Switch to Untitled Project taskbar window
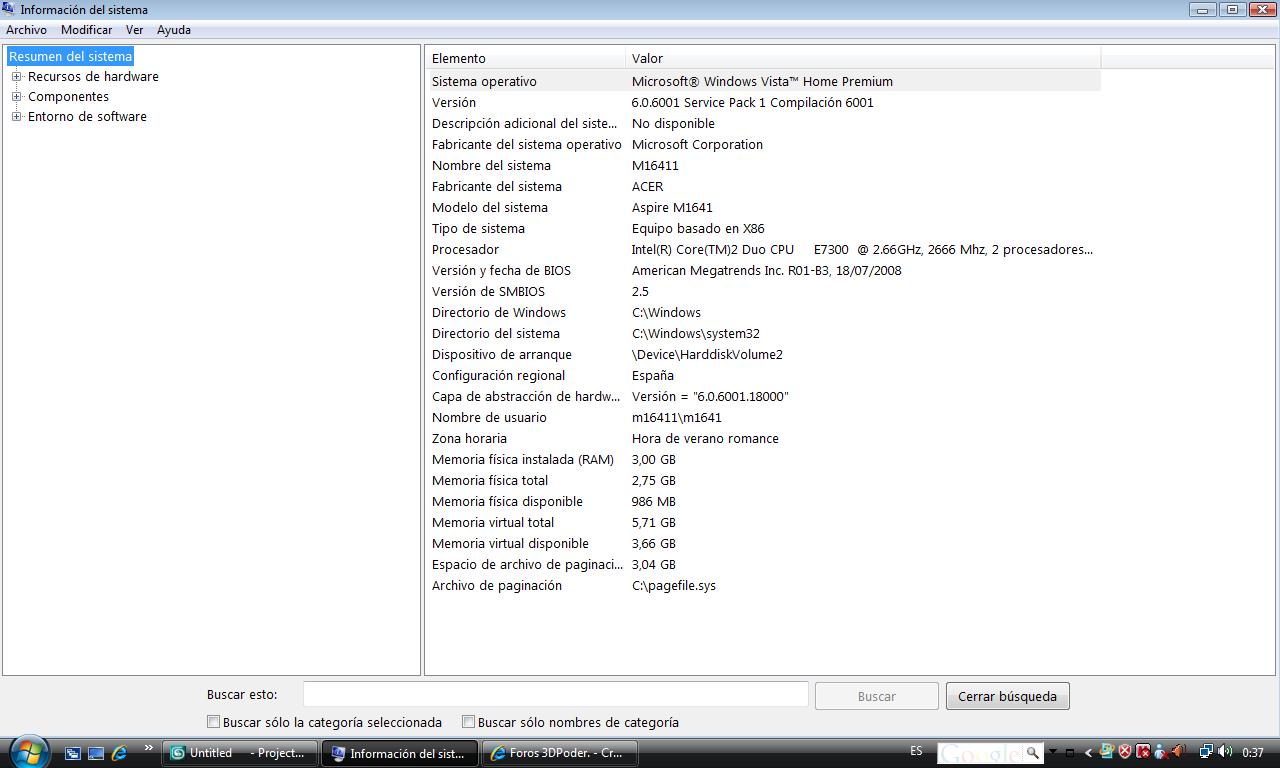 pos(241,753)
